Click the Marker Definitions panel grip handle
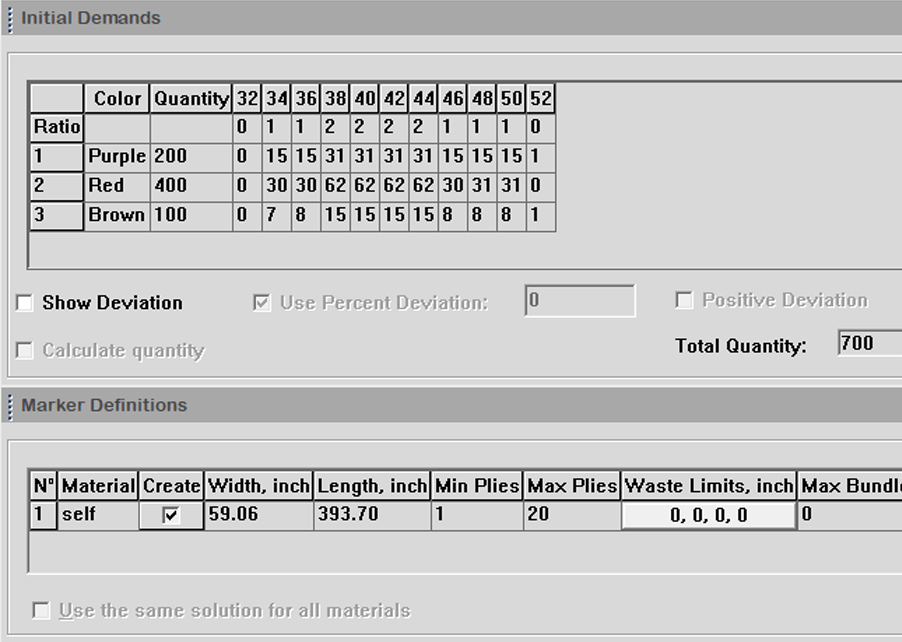 coord(8,405)
